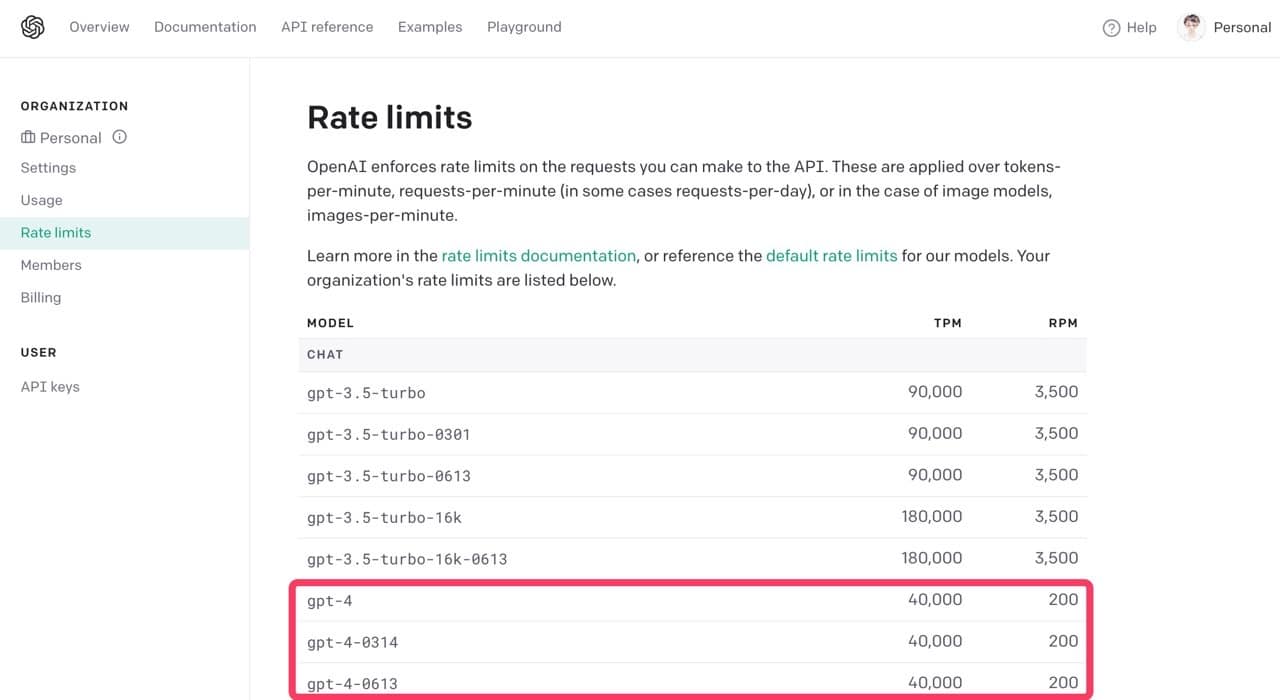Click the USER sidebar heading
Image resolution: width=1280 pixels, height=700 pixels.
(x=39, y=353)
